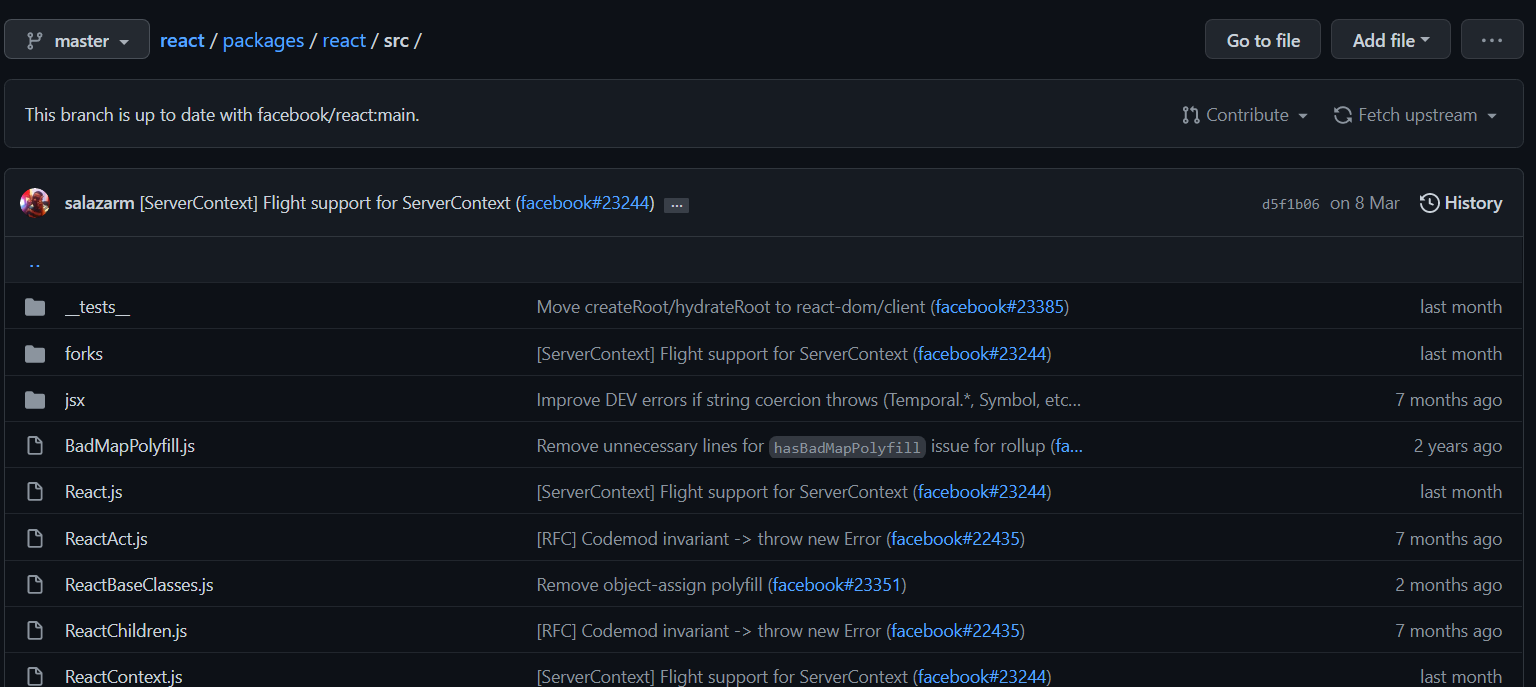1536x687 pixels.
Task: Open ReactBaseClasses.js file
Action: coord(139,585)
